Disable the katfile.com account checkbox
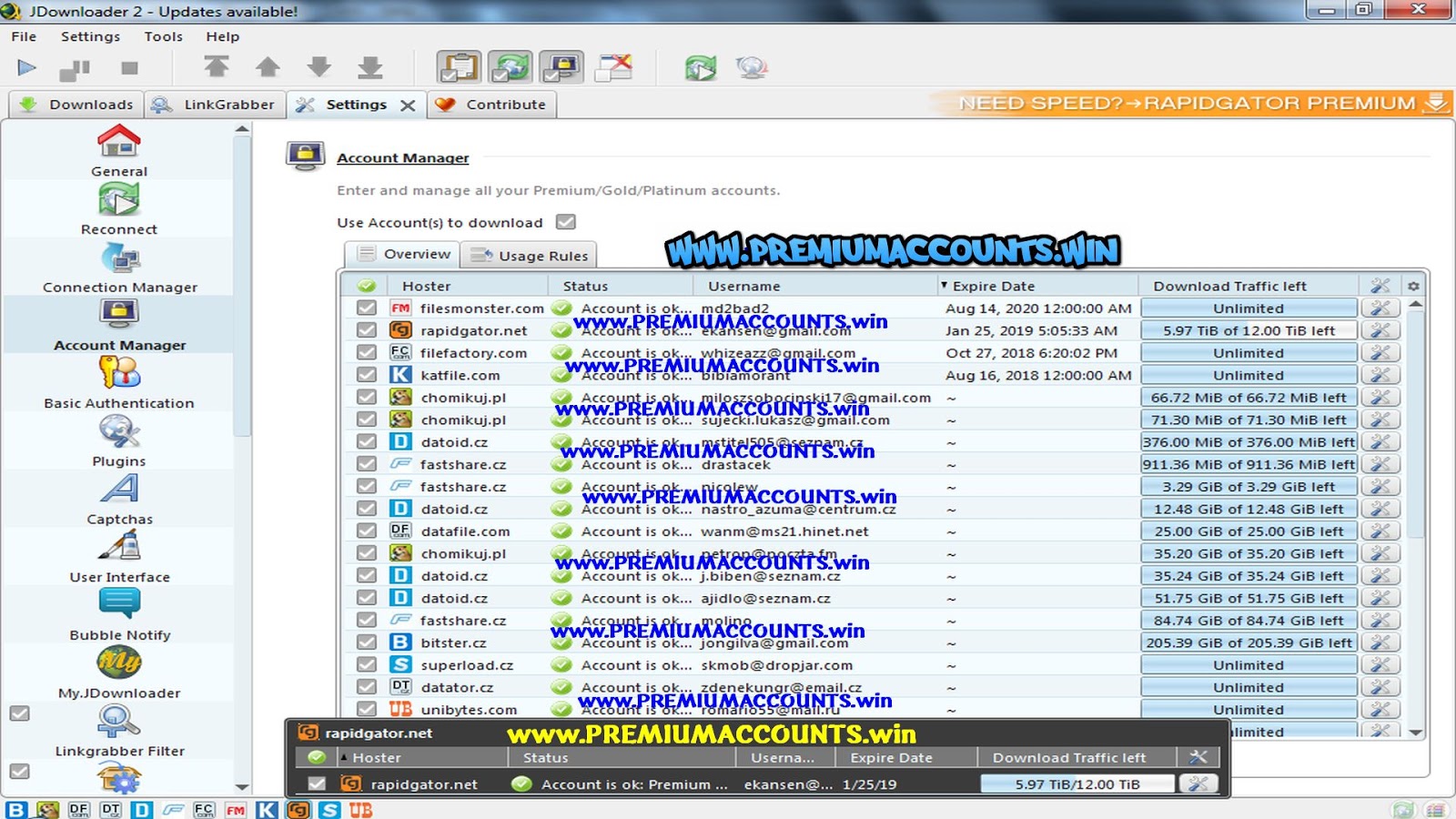 point(366,374)
